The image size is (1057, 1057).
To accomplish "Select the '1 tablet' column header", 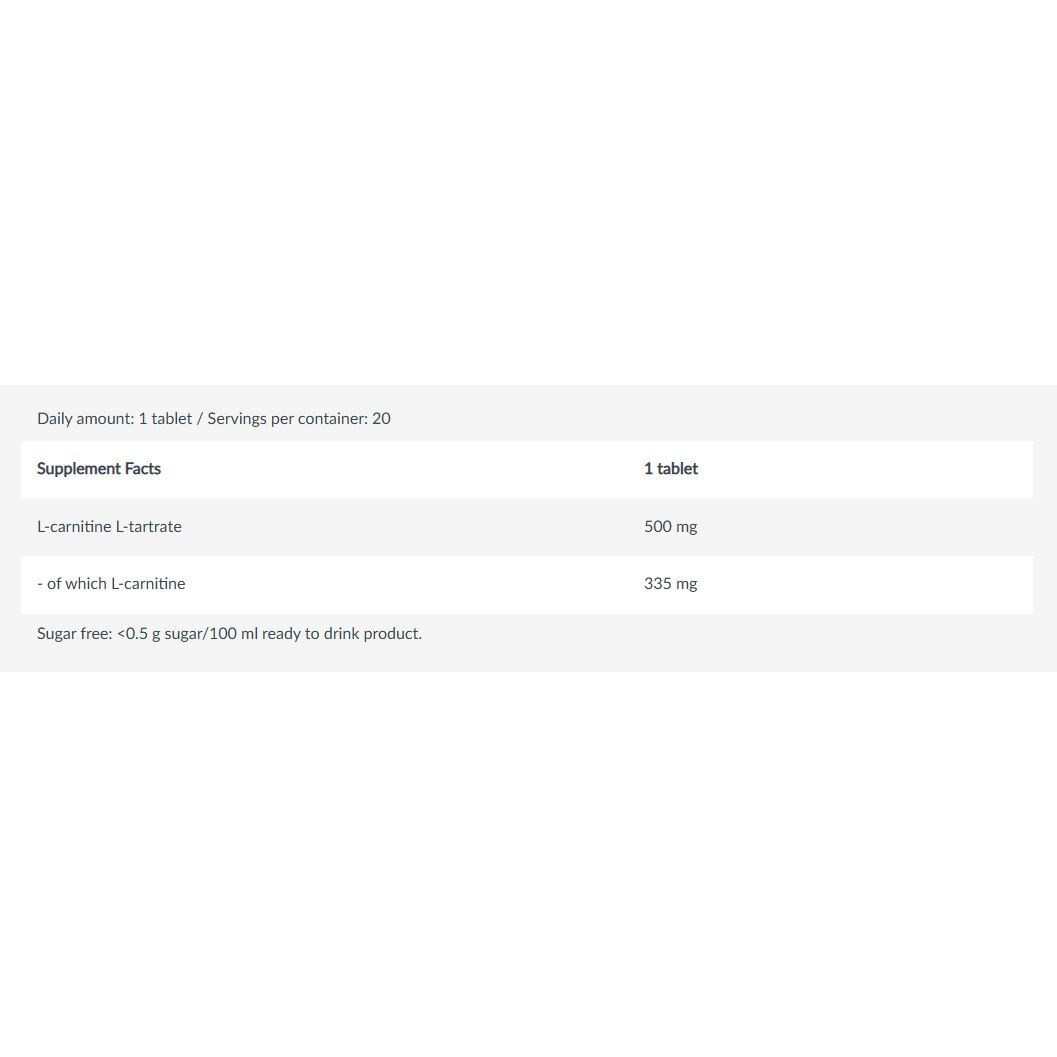I will click(671, 469).
